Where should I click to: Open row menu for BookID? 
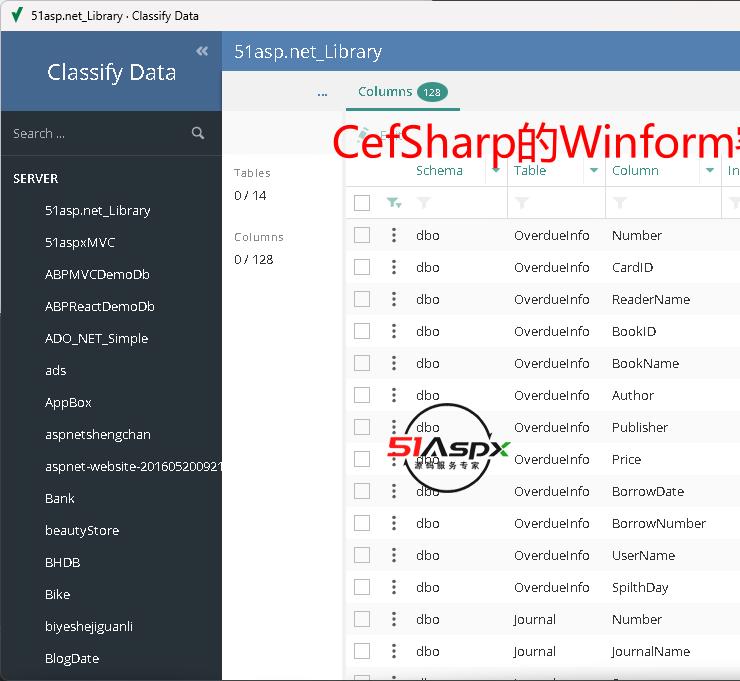[x=394, y=331]
